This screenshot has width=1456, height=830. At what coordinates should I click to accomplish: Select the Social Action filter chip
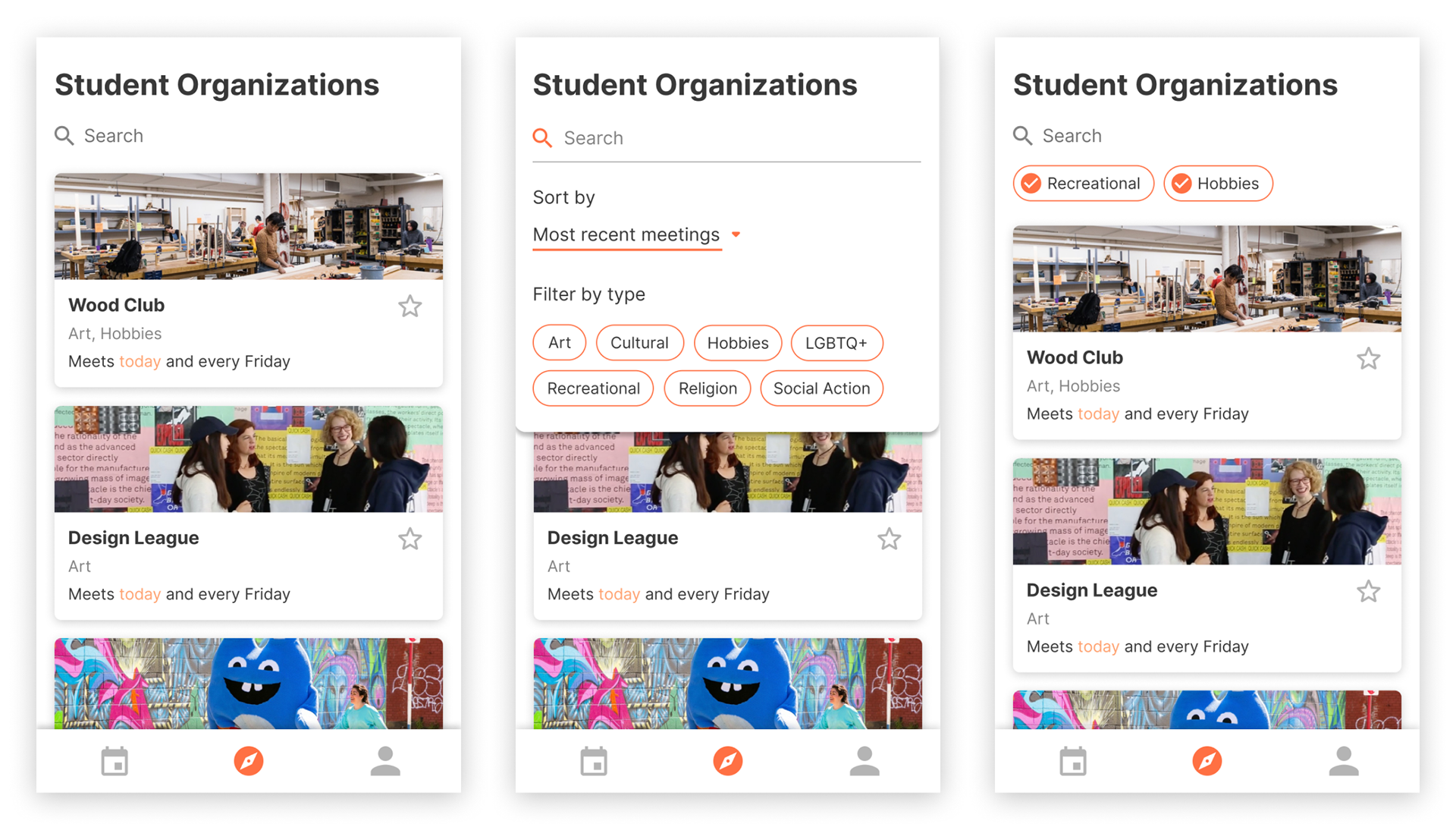[x=821, y=388]
